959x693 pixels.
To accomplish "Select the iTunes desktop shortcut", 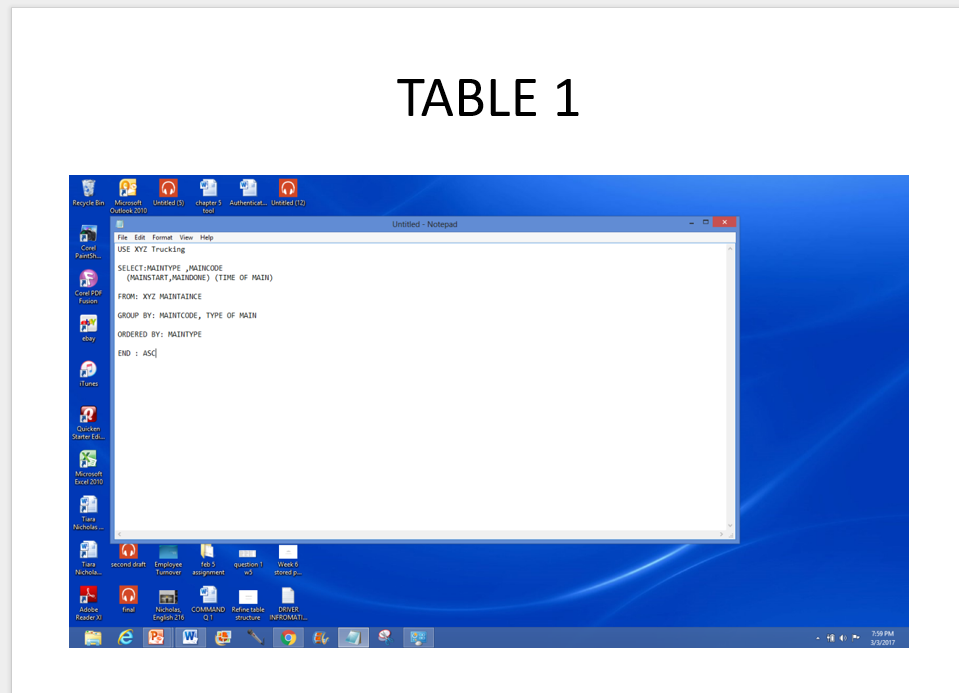I will coord(88,370).
